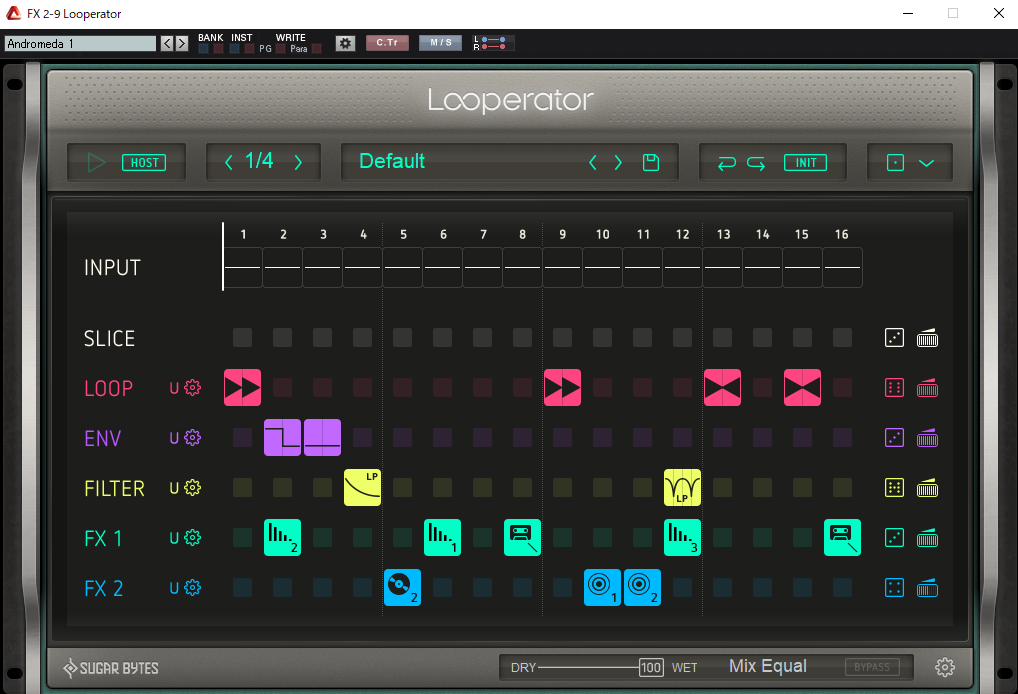Enable the SLICE cell at step 1
This screenshot has height=694, width=1018.
[x=242, y=338]
